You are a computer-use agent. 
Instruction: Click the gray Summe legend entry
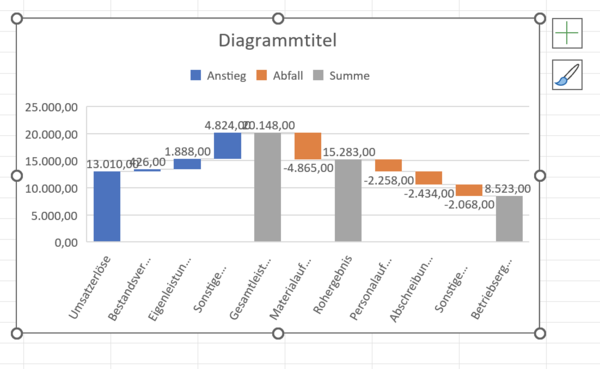[341, 75]
